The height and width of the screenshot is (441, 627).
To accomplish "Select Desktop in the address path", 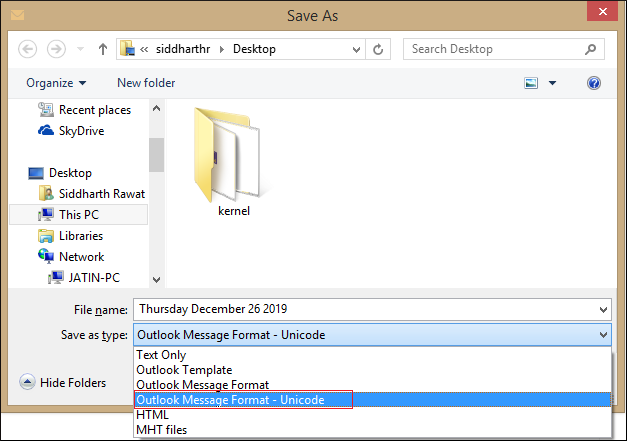I will (254, 49).
